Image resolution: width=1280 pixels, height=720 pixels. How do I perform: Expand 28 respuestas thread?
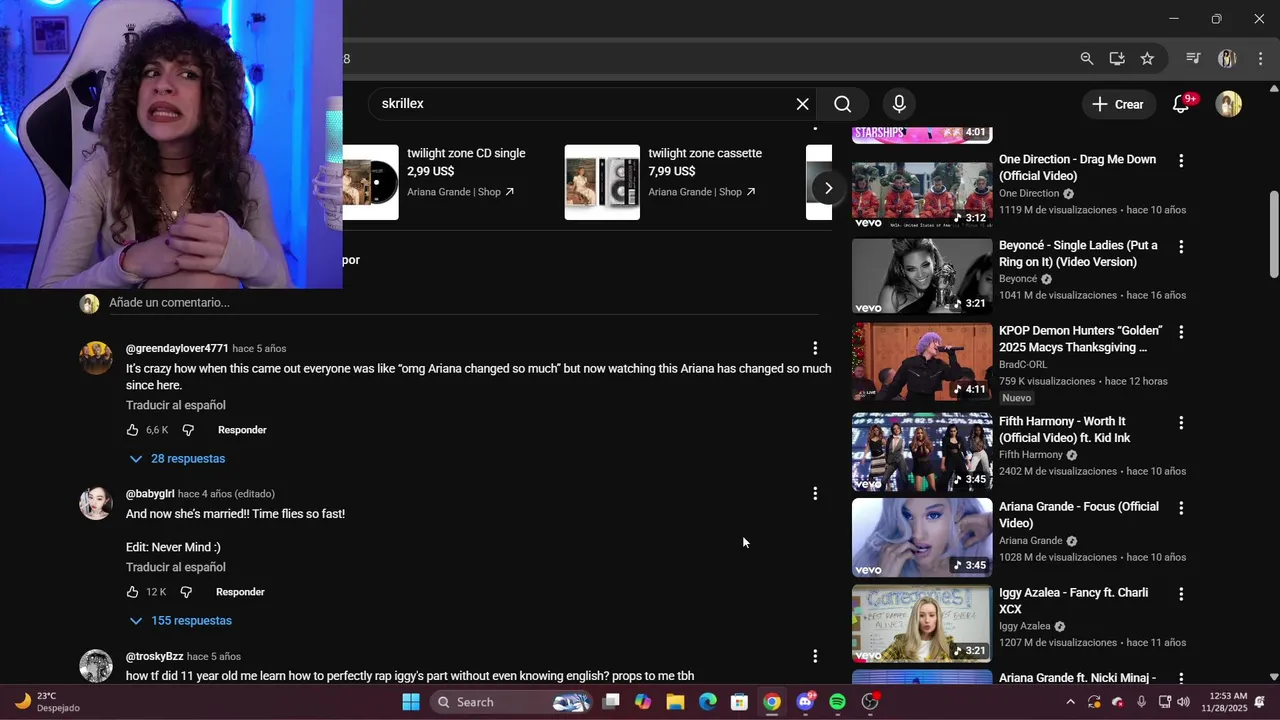(178, 459)
